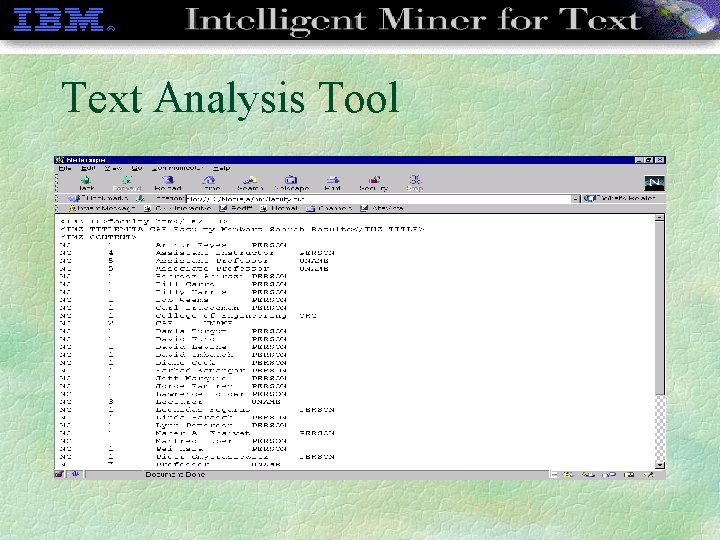720x540 pixels.
Task: Click the Forward navigation button
Action: pyautogui.click(x=127, y=183)
